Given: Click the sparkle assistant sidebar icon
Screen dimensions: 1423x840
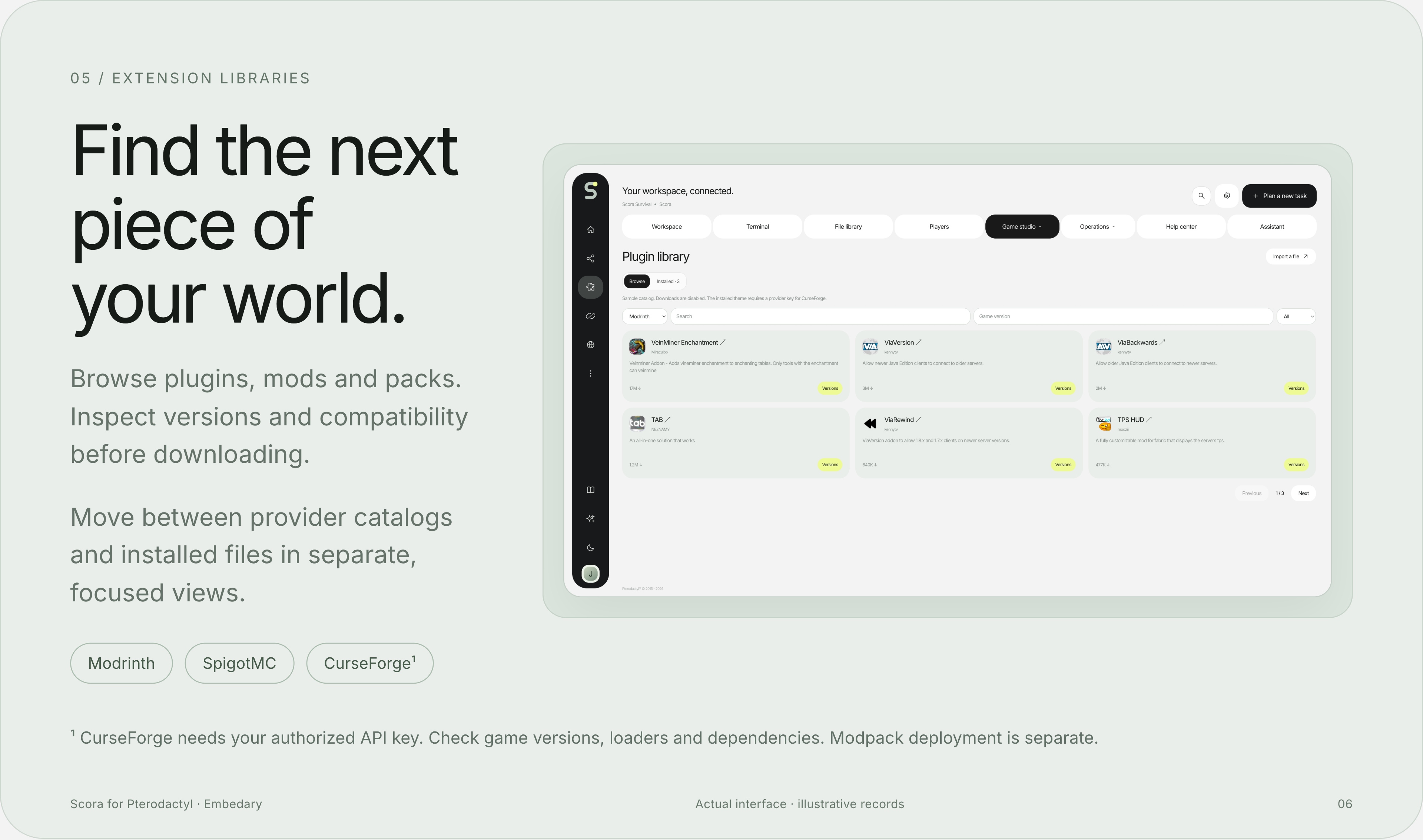Looking at the screenshot, I should pos(590,518).
